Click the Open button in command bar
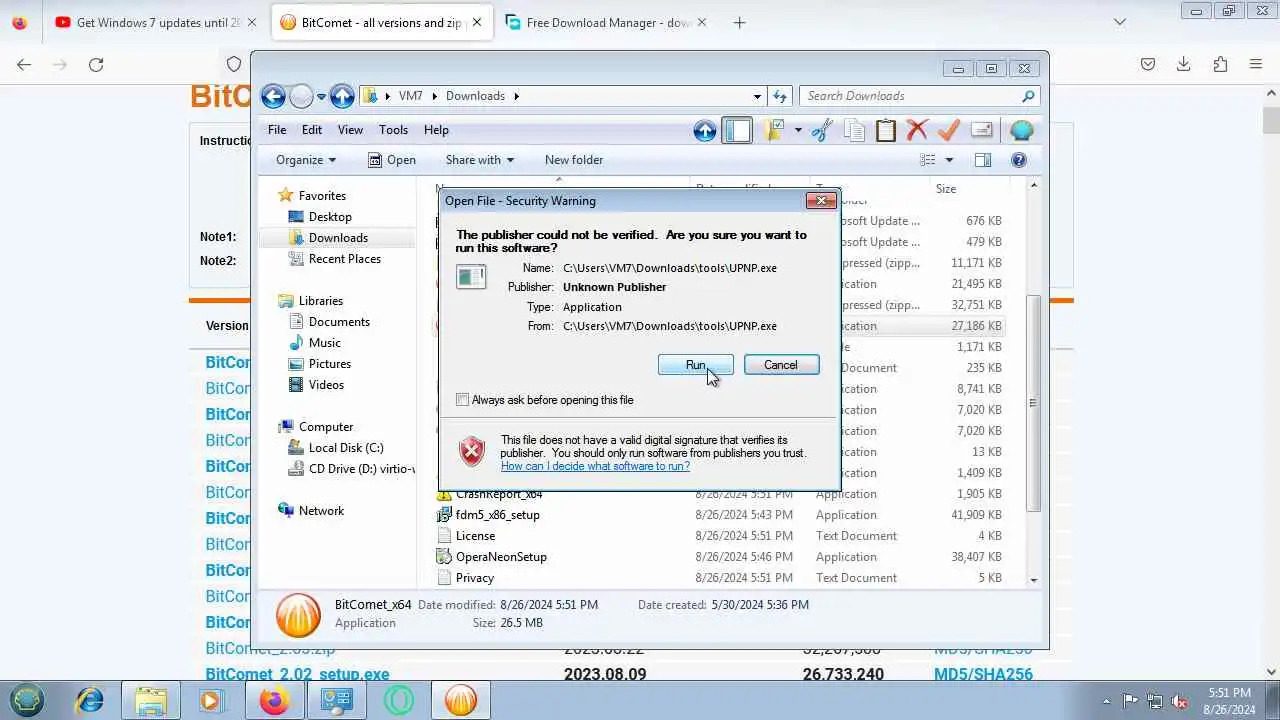The height and width of the screenshot is (720, 1280). pyautogui.click(x=392, y=160)
